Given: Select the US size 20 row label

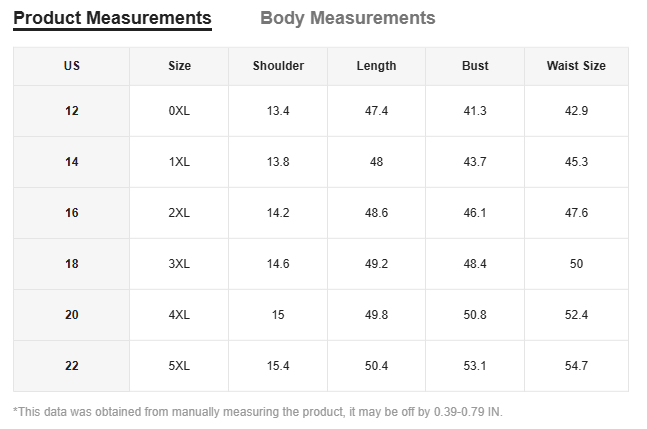Looking at the screenshot, I should 72,315.
